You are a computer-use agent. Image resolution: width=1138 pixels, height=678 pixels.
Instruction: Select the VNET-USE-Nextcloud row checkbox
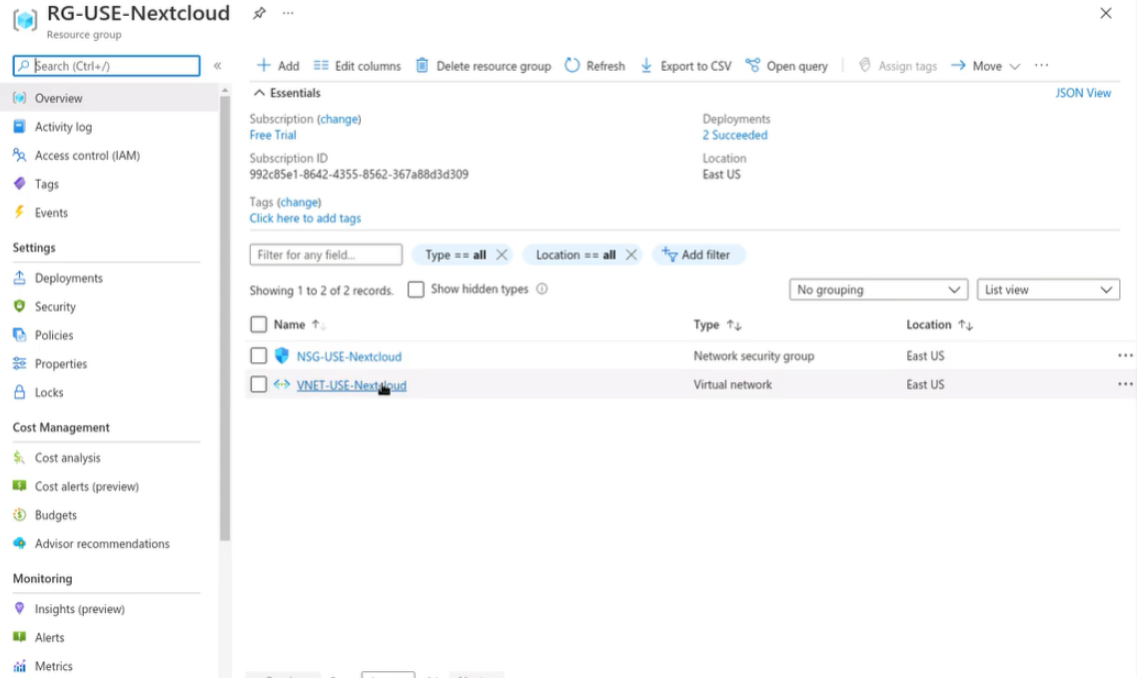click(258, 384)
